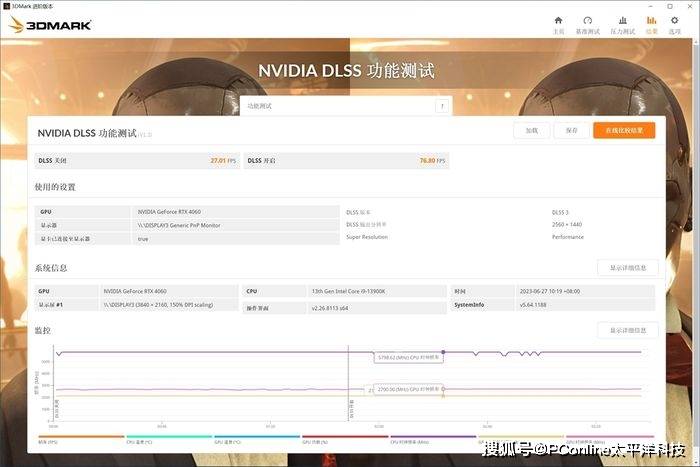Select the orange Results (结果) chart icon

pyautogui.click(x=652, y=25)
